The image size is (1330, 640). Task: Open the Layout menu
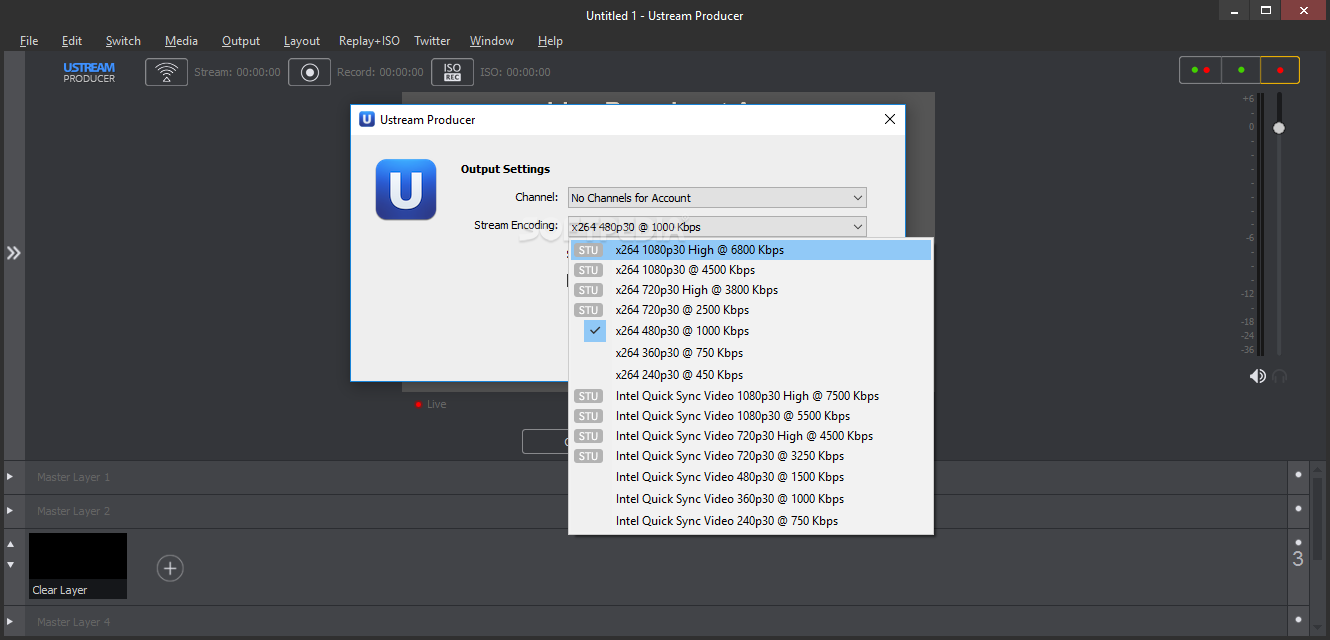[302, 41]
